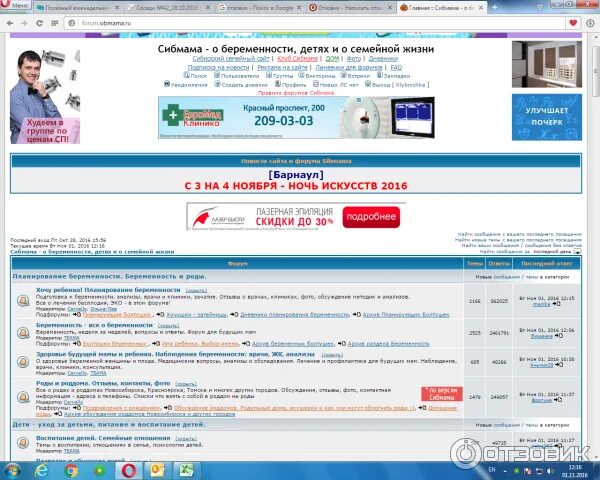Open Реклама на сайте link

point(282,67)
